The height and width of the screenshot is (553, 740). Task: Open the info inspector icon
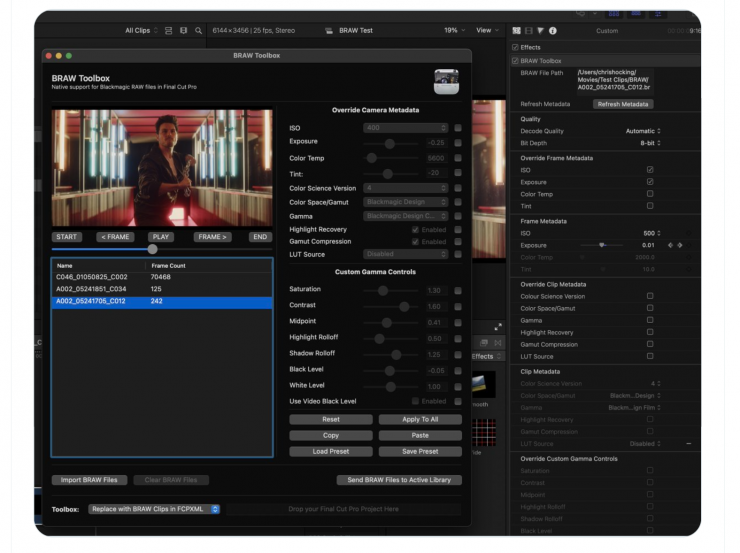coord(553,31)
